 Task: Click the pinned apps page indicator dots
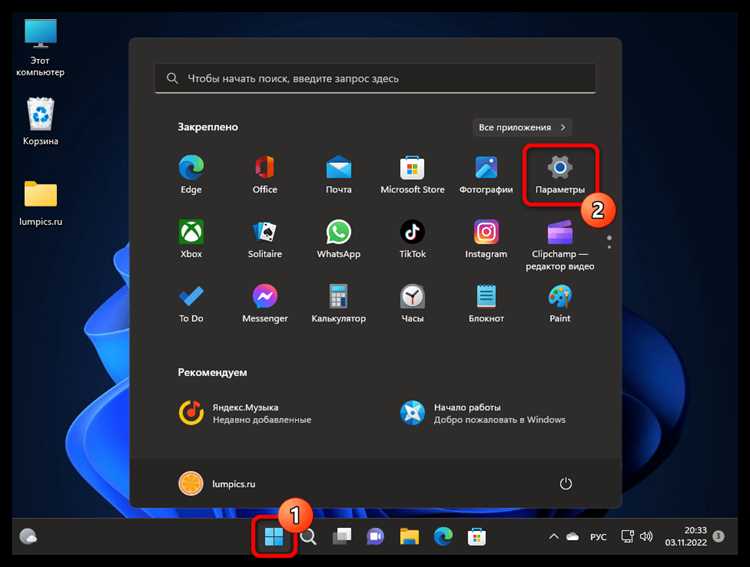click(x=609, y=242)
